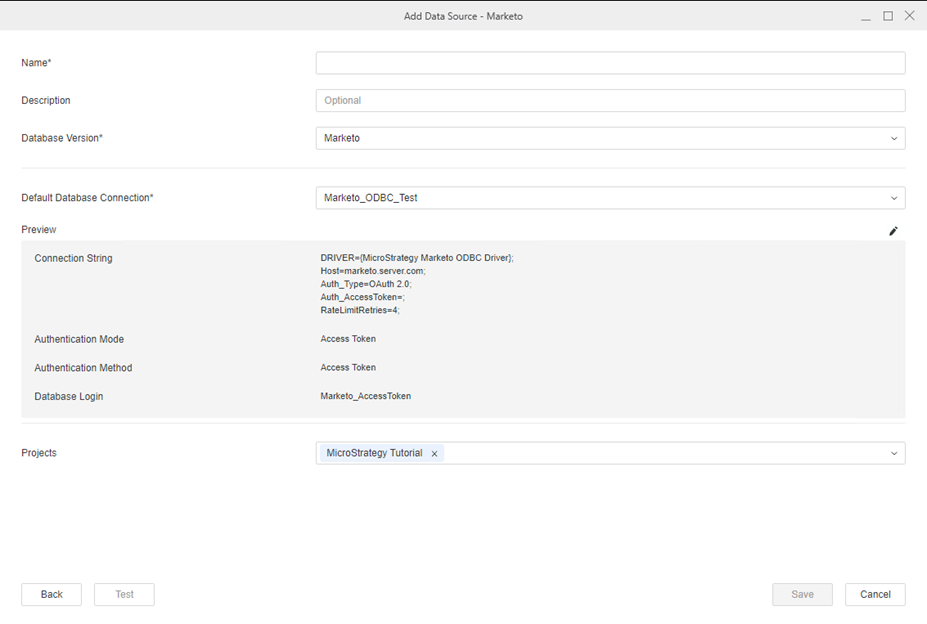Screen dimensions: 927x624
Task: Click the Authentication Mode label
Action: (x=79, y=339)
